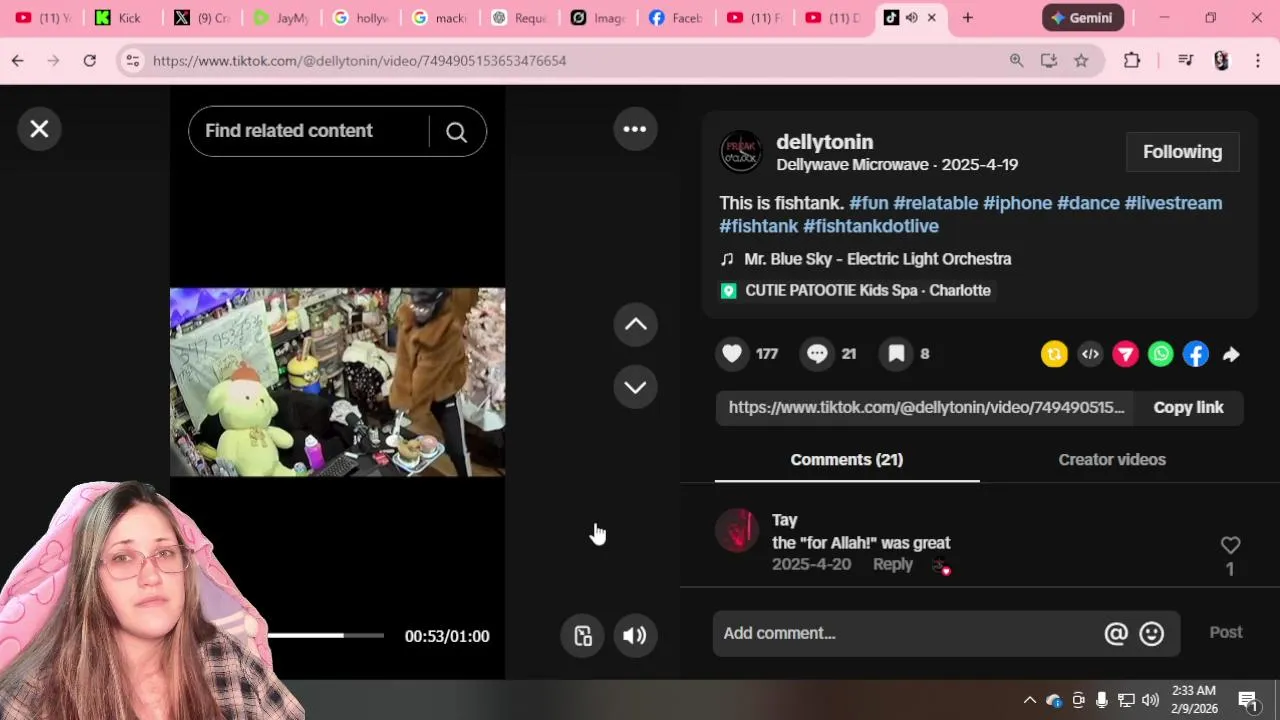Click the Find related content search field

[310, 131]
